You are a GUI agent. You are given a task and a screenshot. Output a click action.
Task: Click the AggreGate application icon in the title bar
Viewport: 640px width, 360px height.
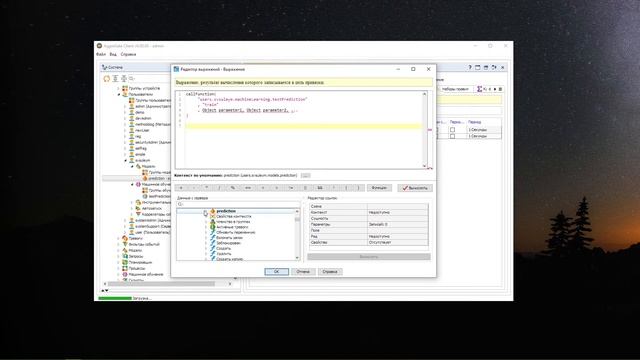[x=99, y=46]
